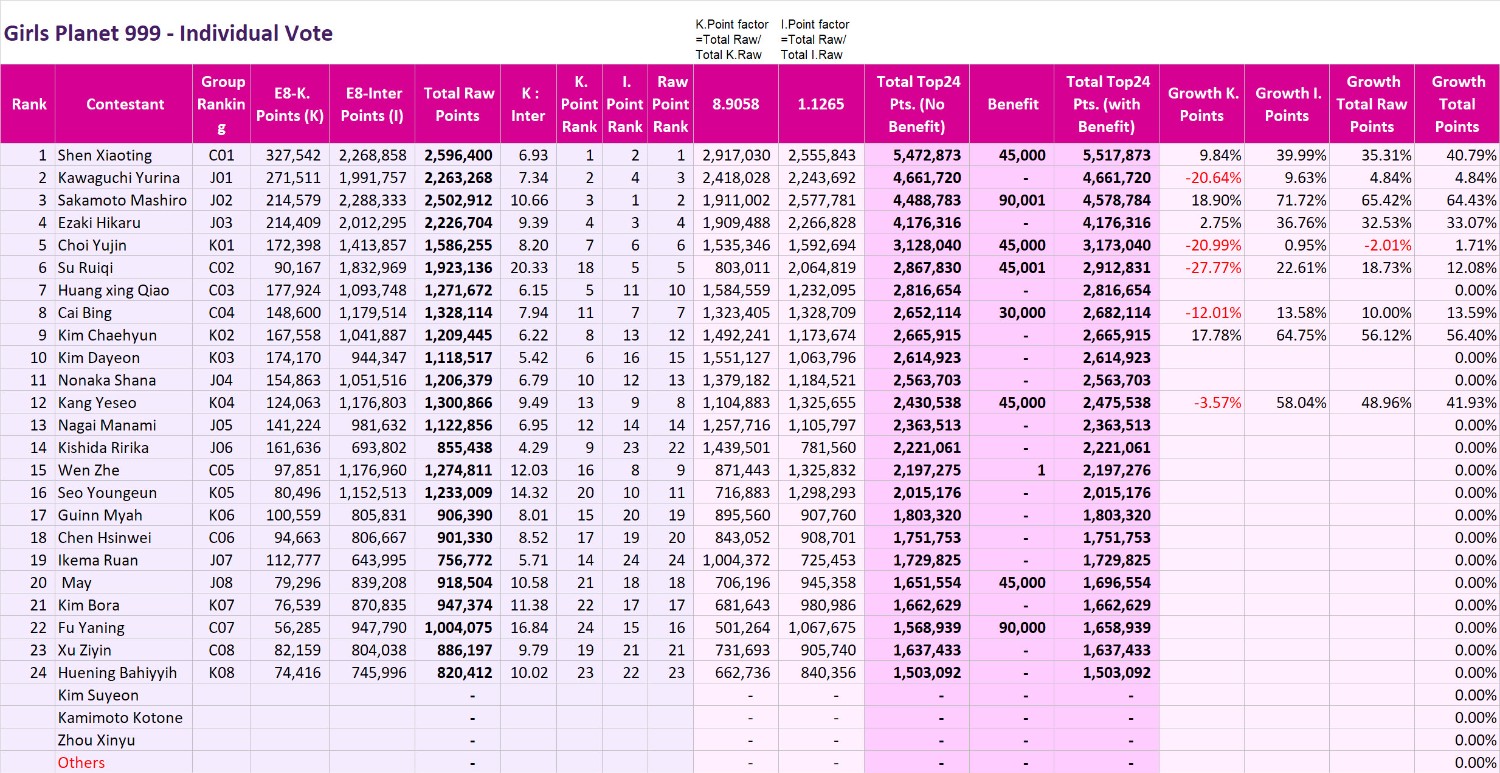1500x773 pixels.
Task: Click the 'Girls Planet 999 - Individual Vote' title
Action: [168, 33]
